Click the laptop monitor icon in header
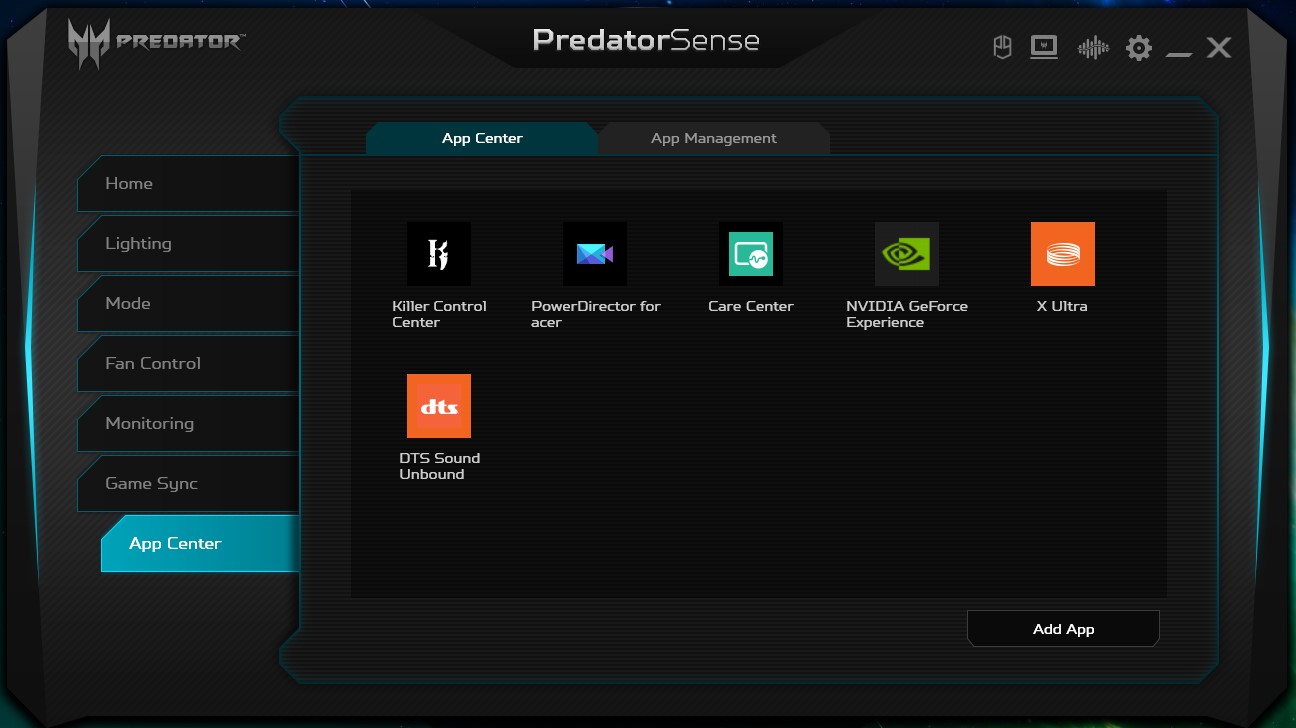 [x=1044, y=47]
